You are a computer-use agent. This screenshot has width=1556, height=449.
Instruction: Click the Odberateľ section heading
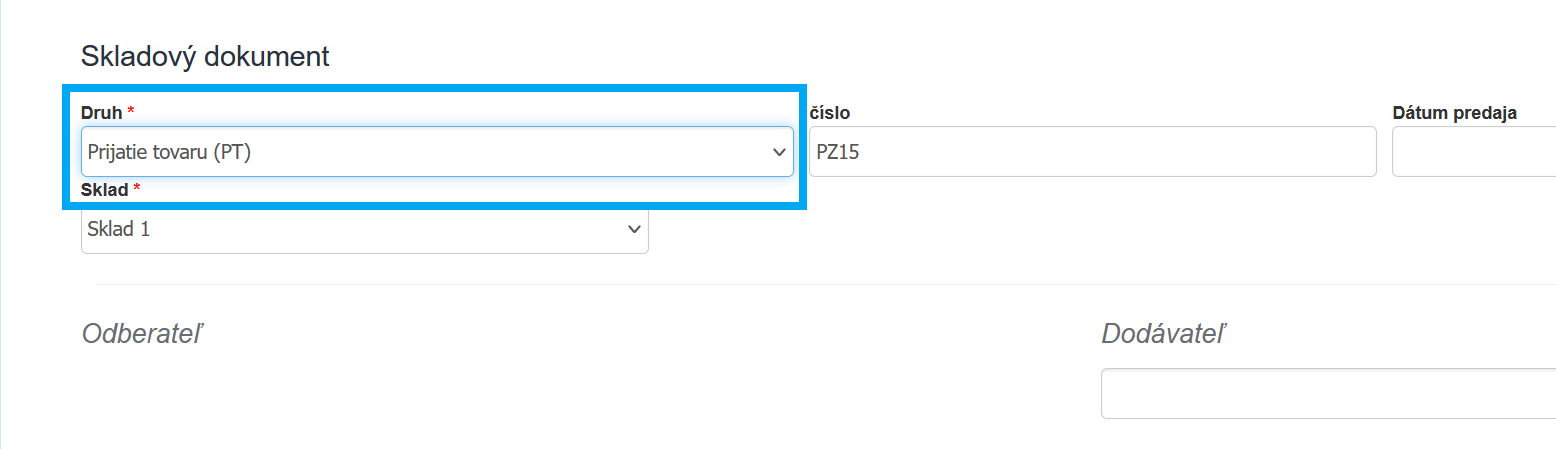click(143, 333)
